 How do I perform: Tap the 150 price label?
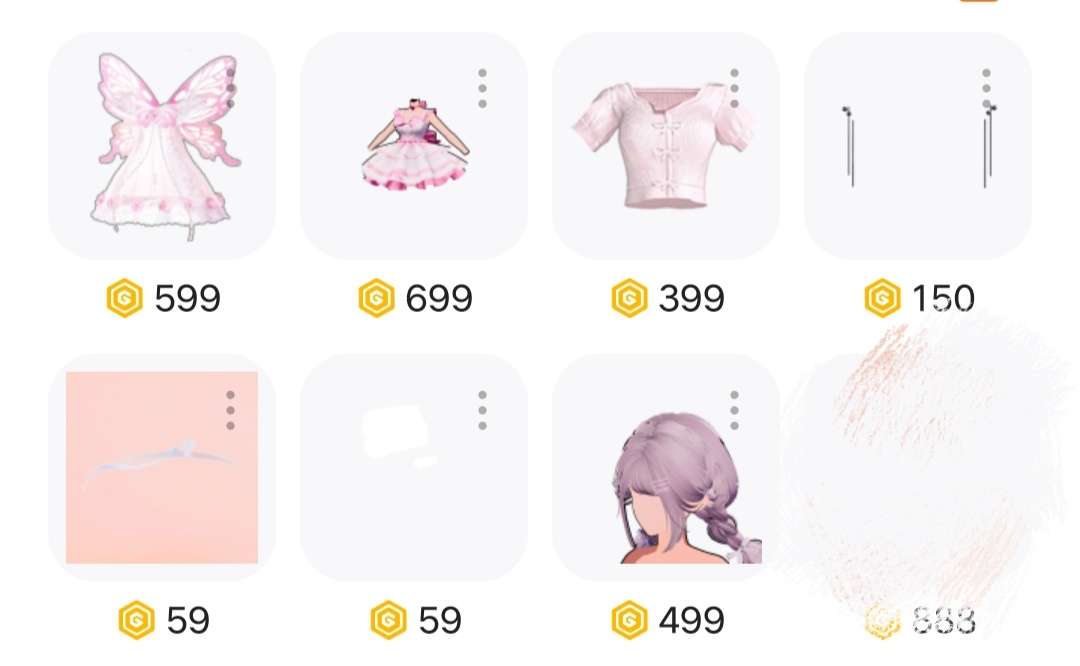[x=943, y=298]
